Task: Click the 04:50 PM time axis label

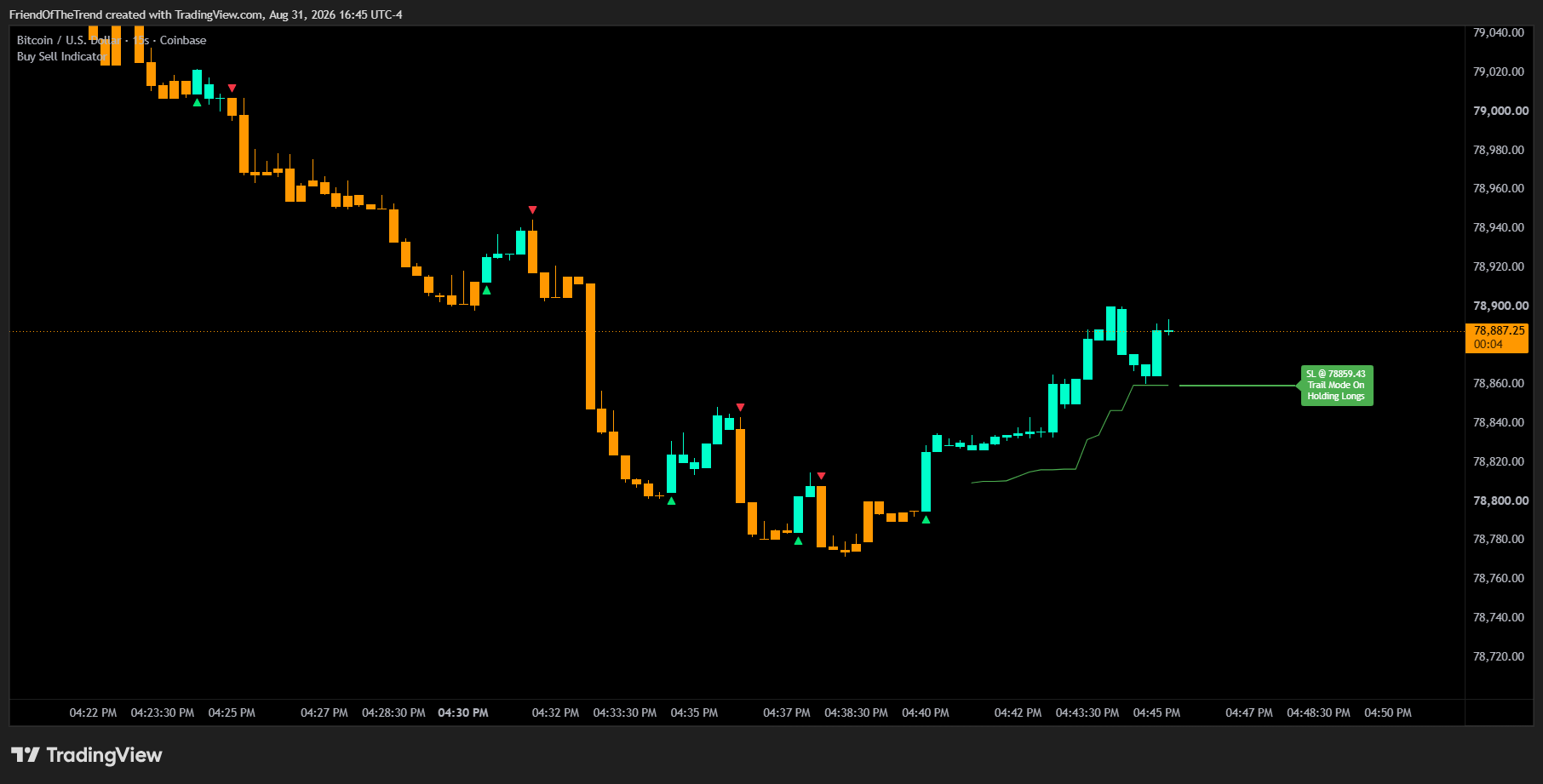Action: 1388,712
